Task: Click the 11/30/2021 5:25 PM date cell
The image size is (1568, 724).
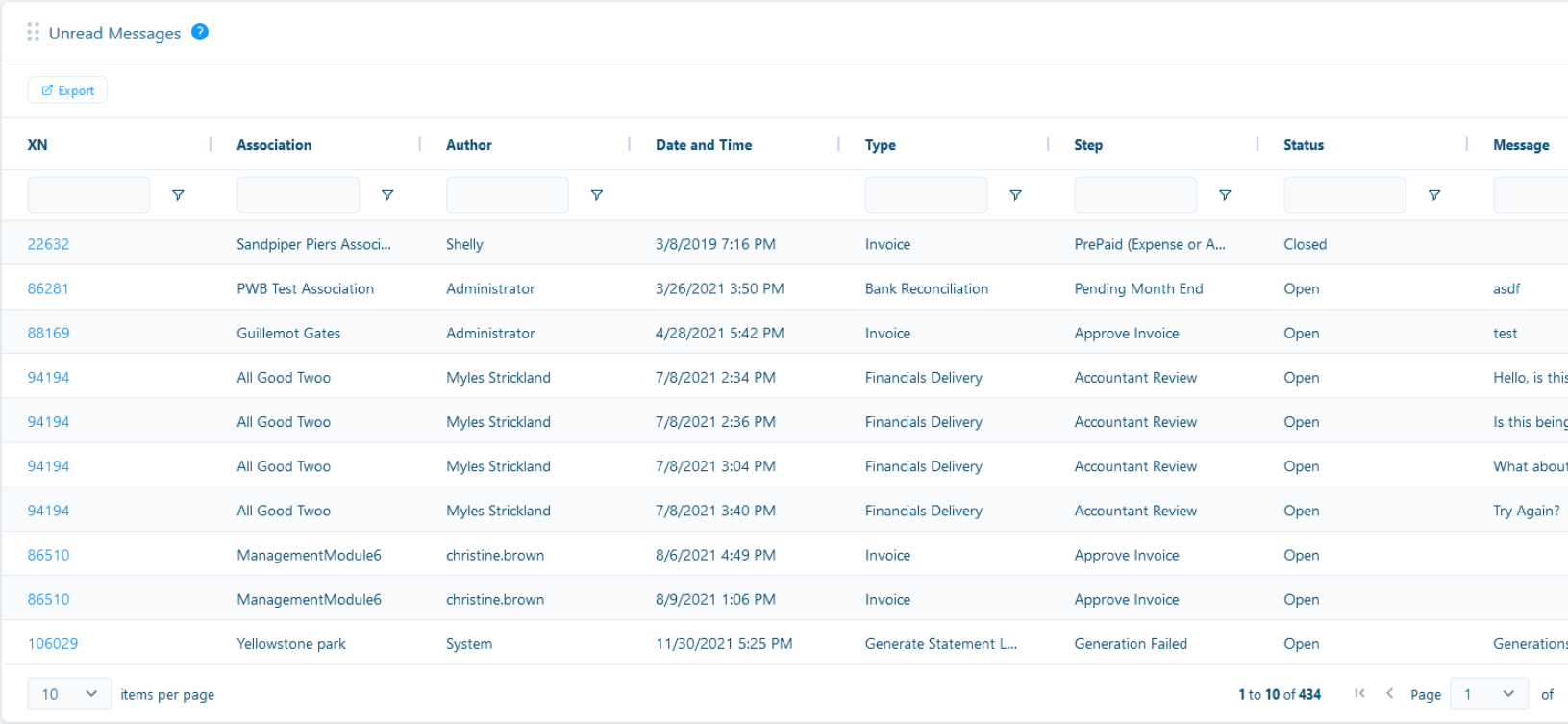Action: [x=724, y=643]
